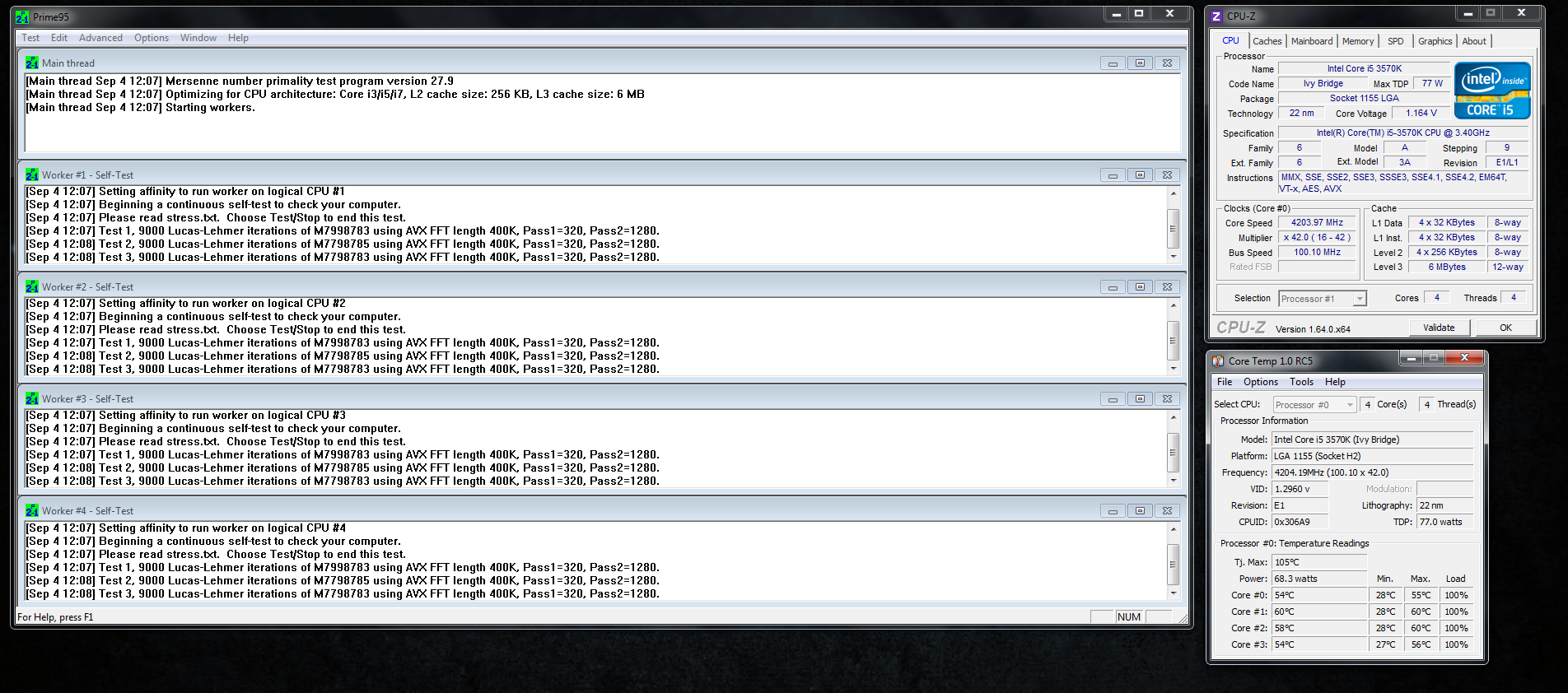Minimize the Worker #2 child window
Viewport: 1568px width, 693px height.
[x=1113, y=287]
